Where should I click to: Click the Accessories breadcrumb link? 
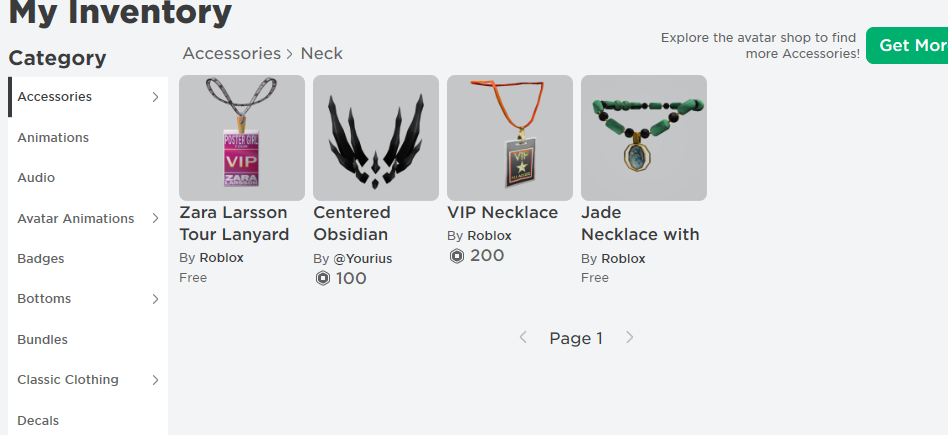point(231,54)
